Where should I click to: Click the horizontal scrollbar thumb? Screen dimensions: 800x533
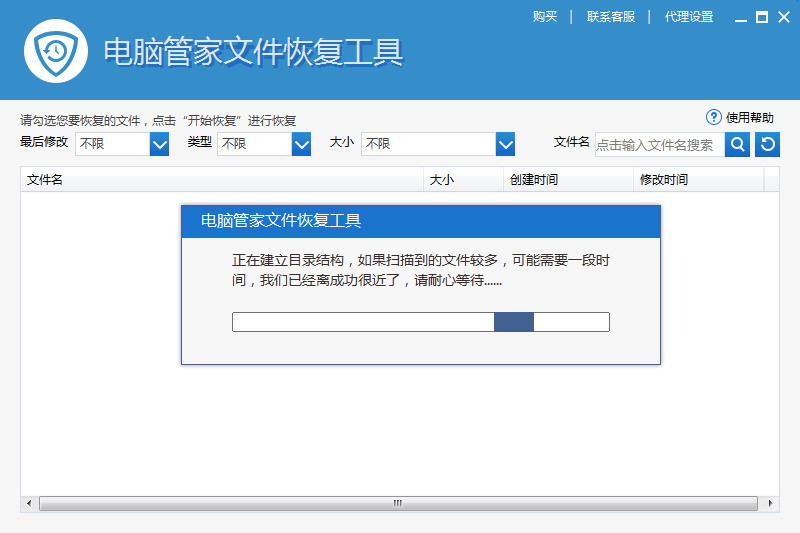(x=398, y=503)
